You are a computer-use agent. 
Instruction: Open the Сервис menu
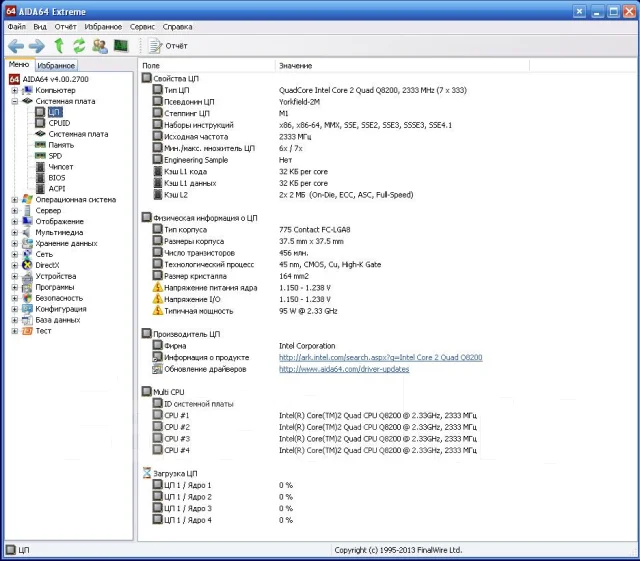click(142, 27)
